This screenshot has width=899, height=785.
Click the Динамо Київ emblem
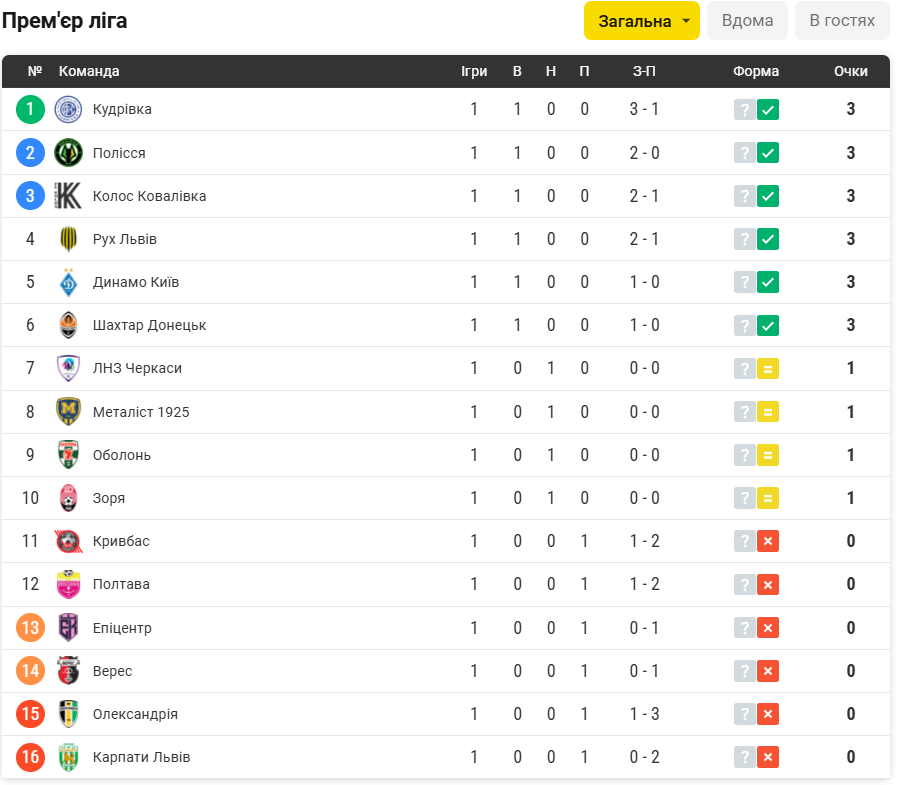coord(68,282)
